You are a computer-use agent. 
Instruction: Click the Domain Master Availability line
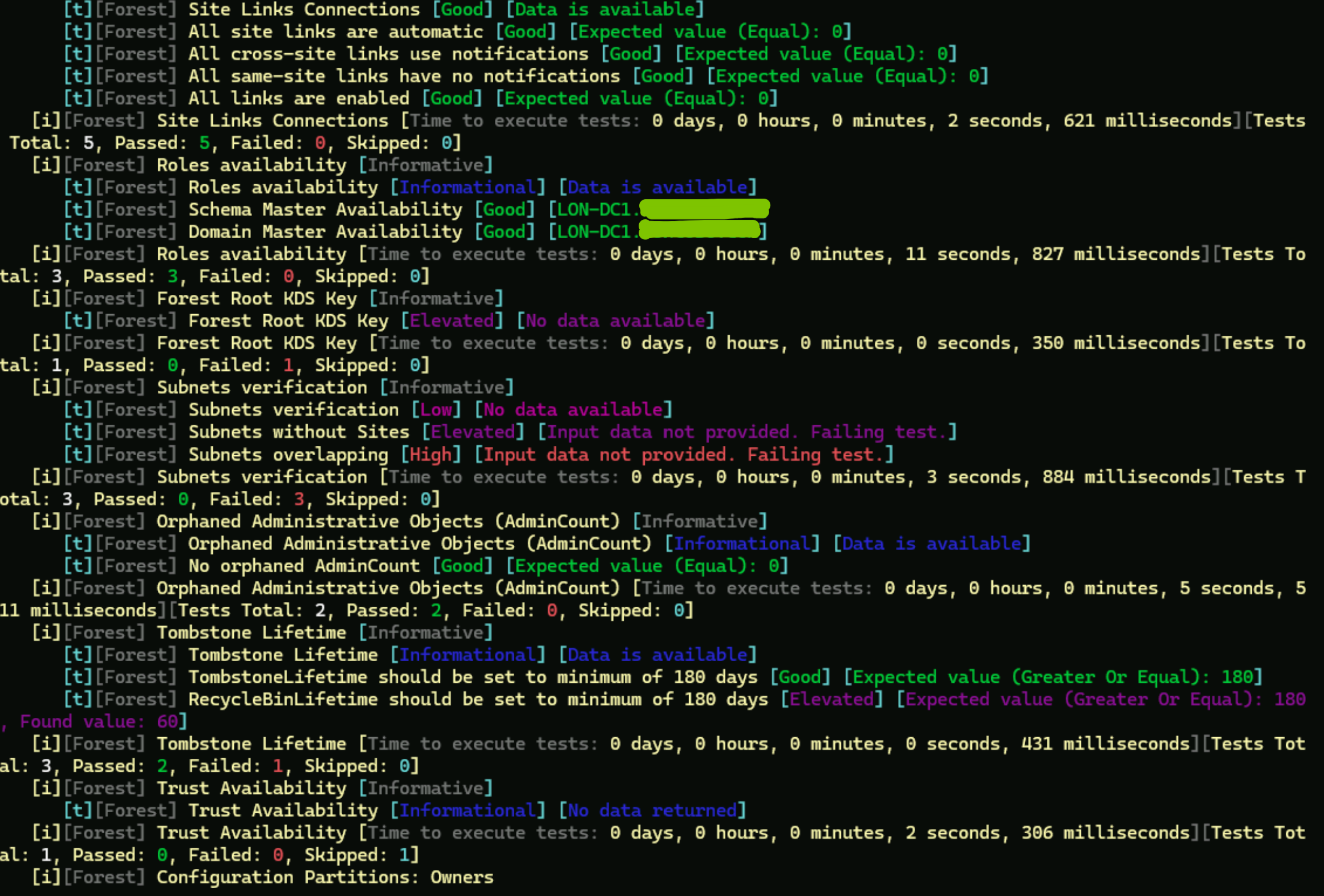325,232
